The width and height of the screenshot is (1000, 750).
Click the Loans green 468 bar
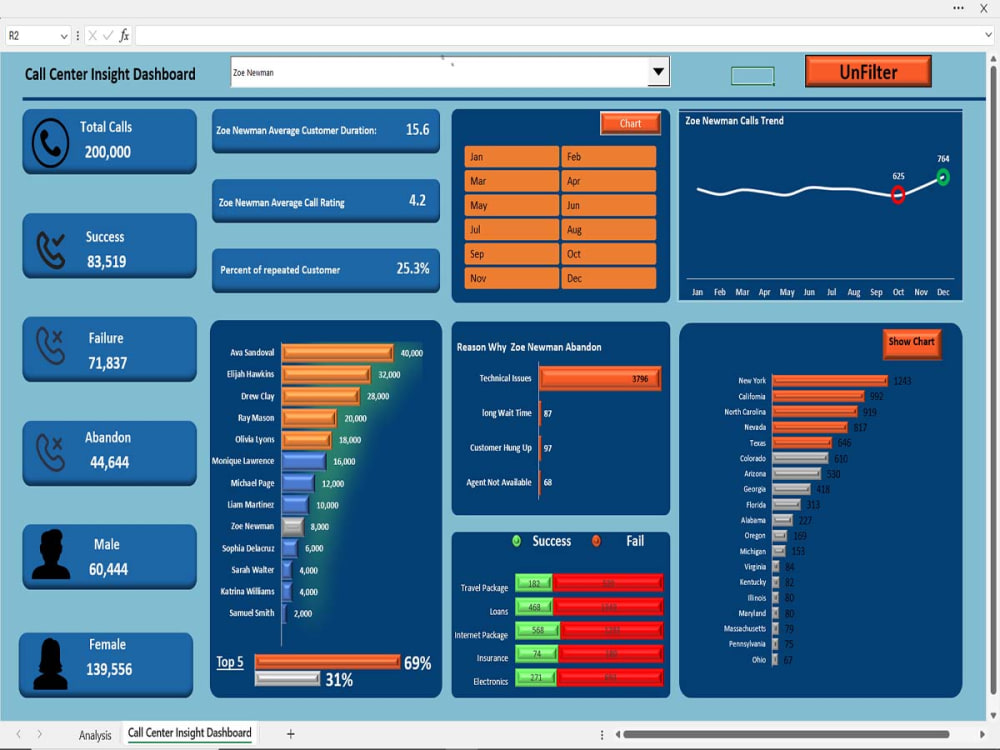tap(534, 607)
